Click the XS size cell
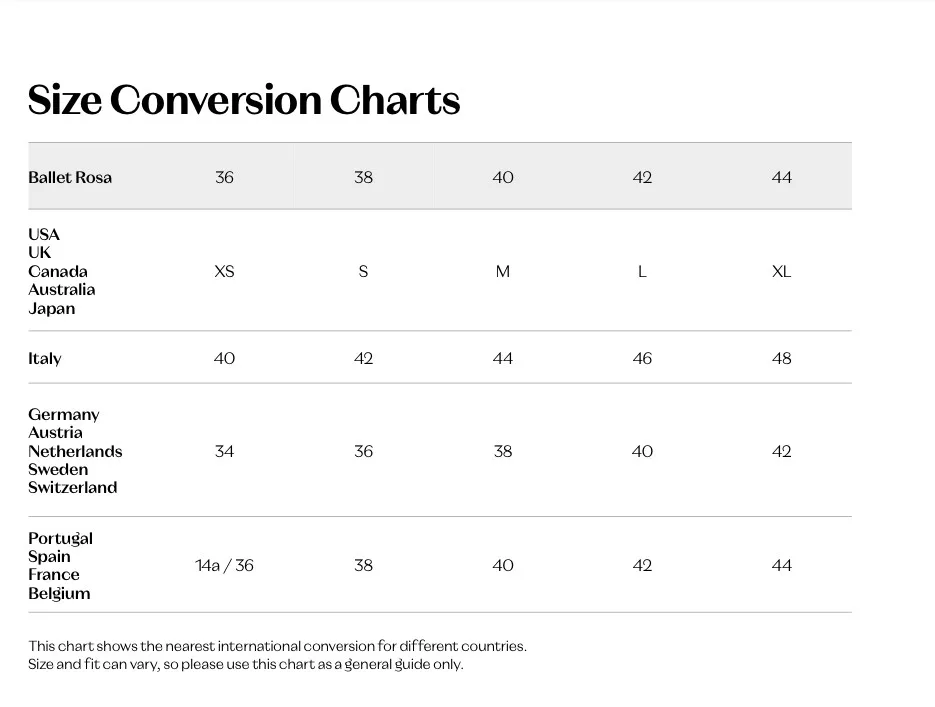935x707 pixels. coord(224,271)
